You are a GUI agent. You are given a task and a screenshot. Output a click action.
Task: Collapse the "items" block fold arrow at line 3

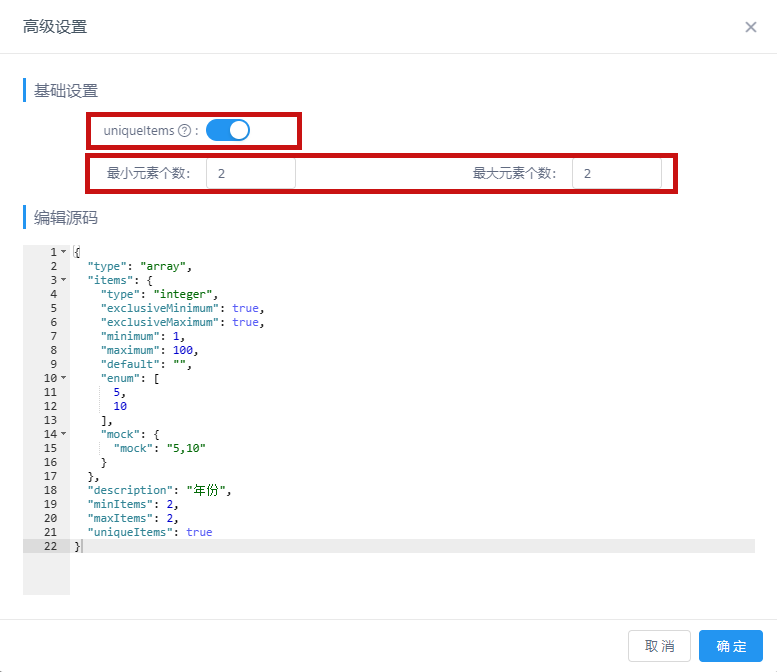pos(64,280)
